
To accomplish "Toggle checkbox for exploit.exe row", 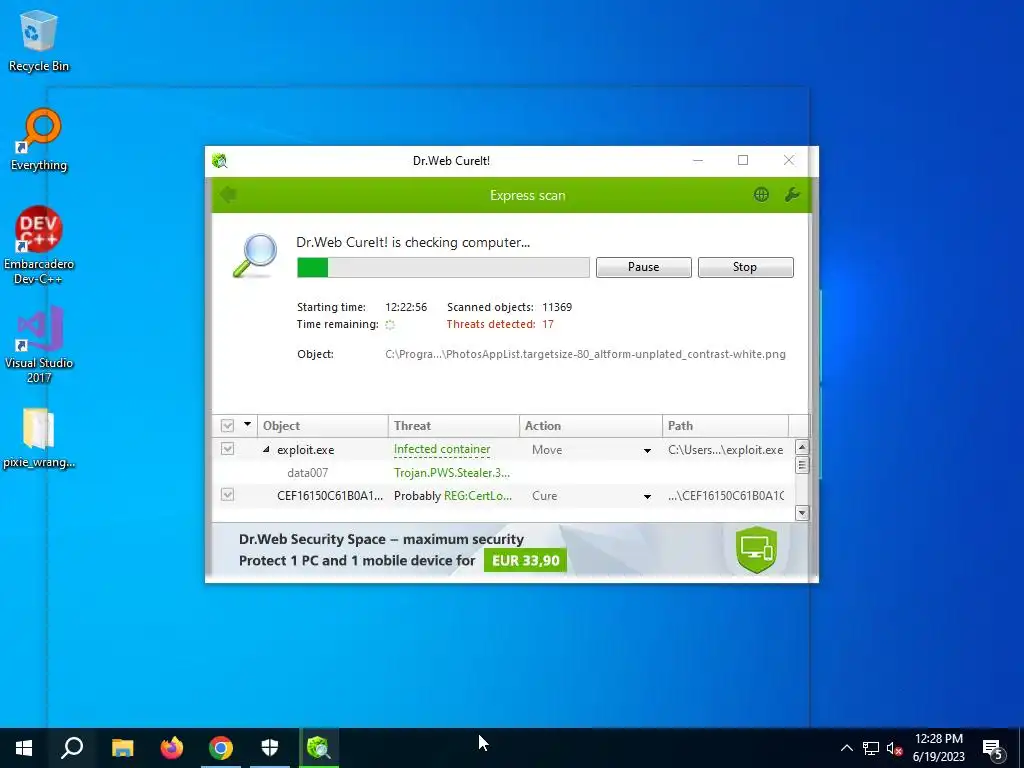I will [x=227, y=449].
